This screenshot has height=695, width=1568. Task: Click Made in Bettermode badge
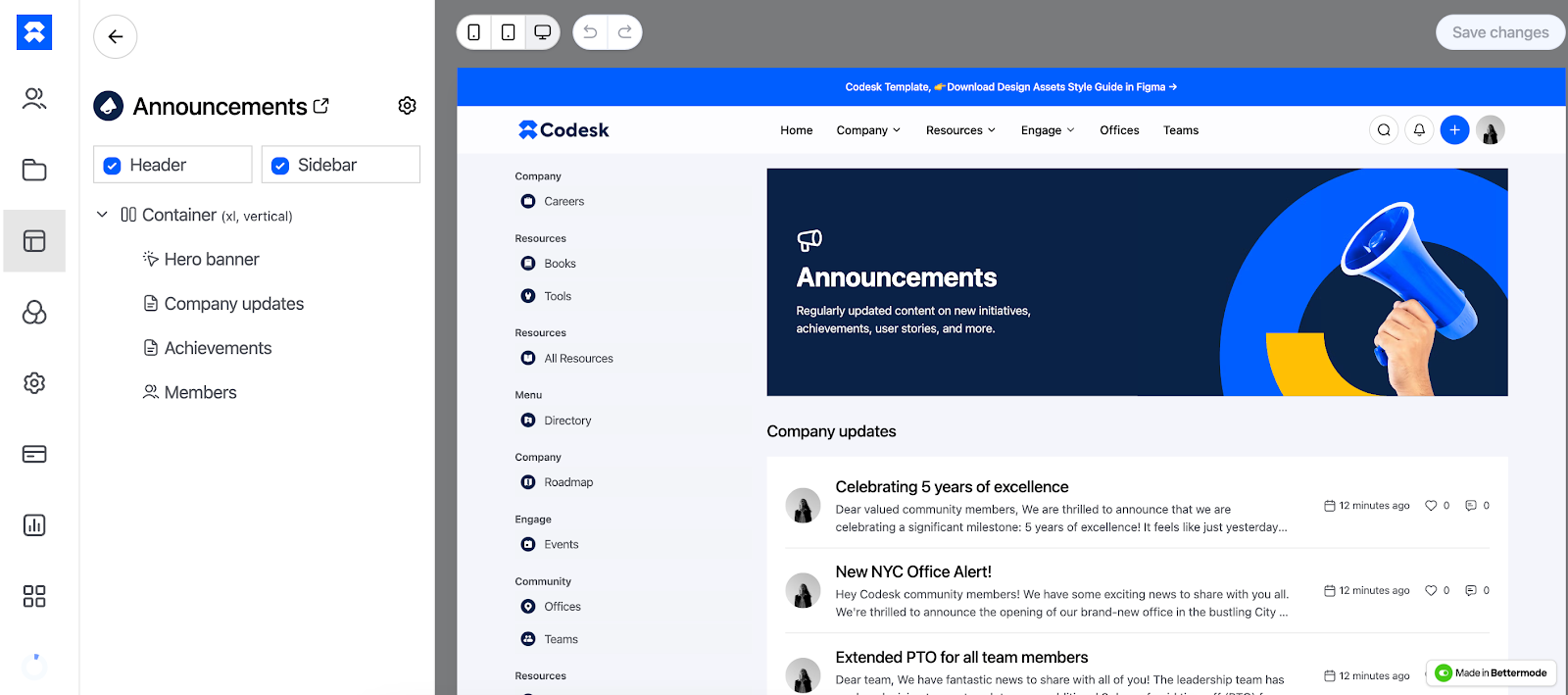coord(1491,673)
